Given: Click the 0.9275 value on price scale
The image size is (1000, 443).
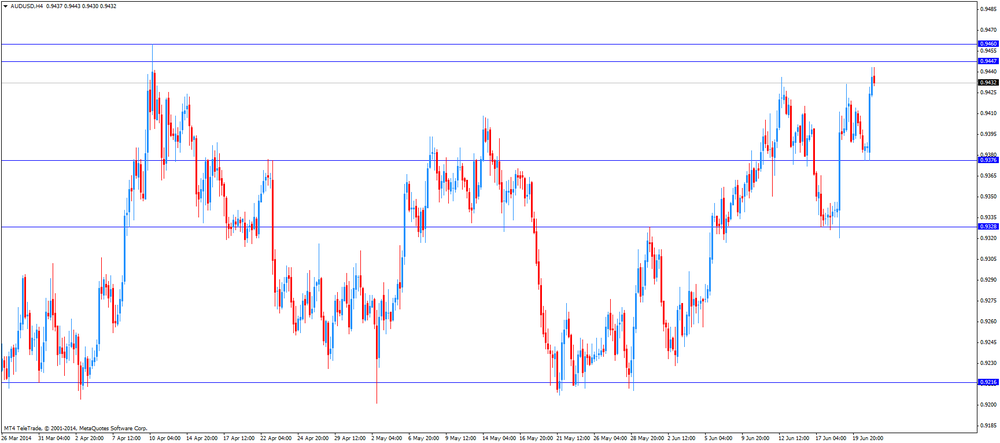Looking at the screenshot, I should [989, 300].
